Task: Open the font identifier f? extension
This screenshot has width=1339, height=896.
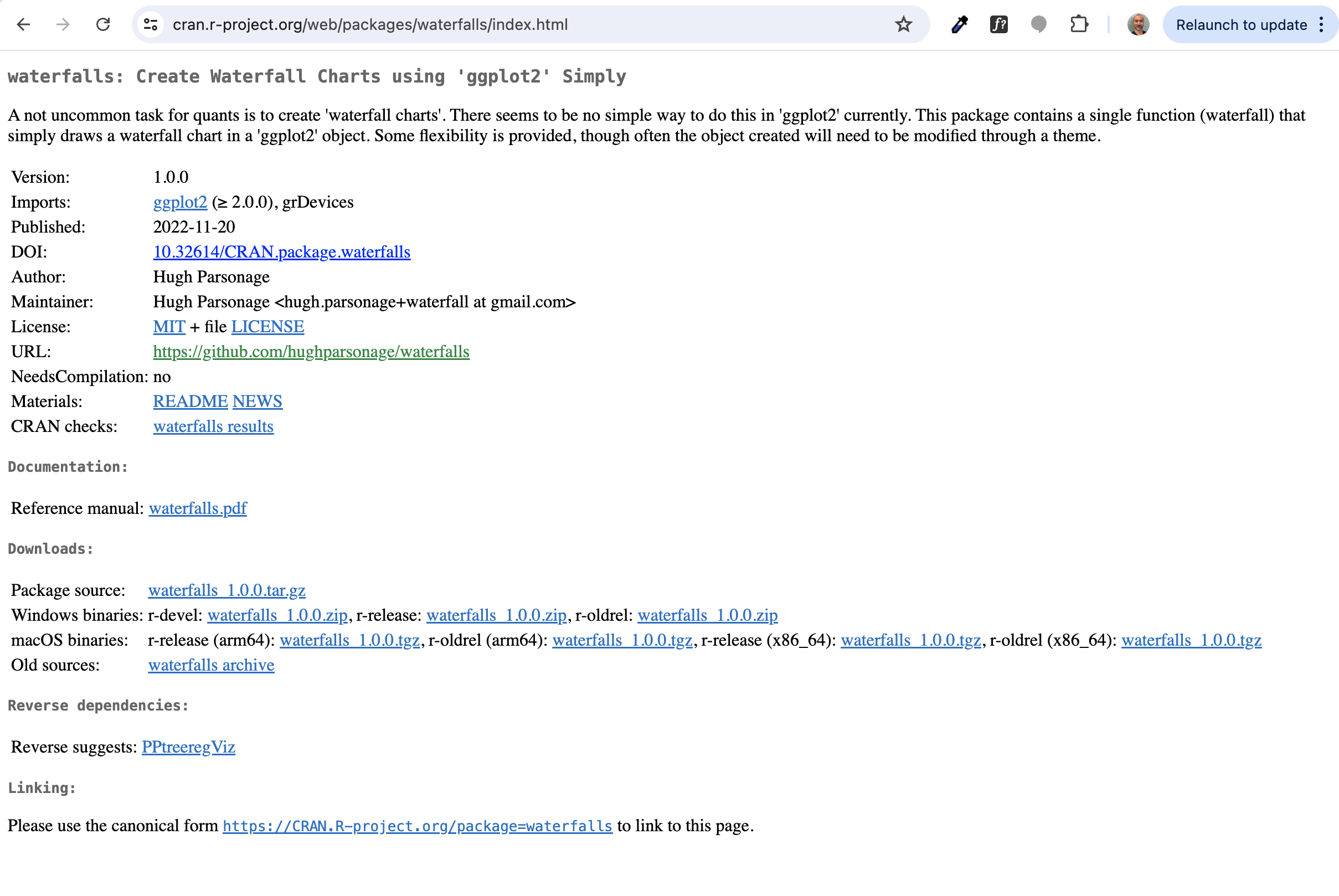Action: click(998, 24)
